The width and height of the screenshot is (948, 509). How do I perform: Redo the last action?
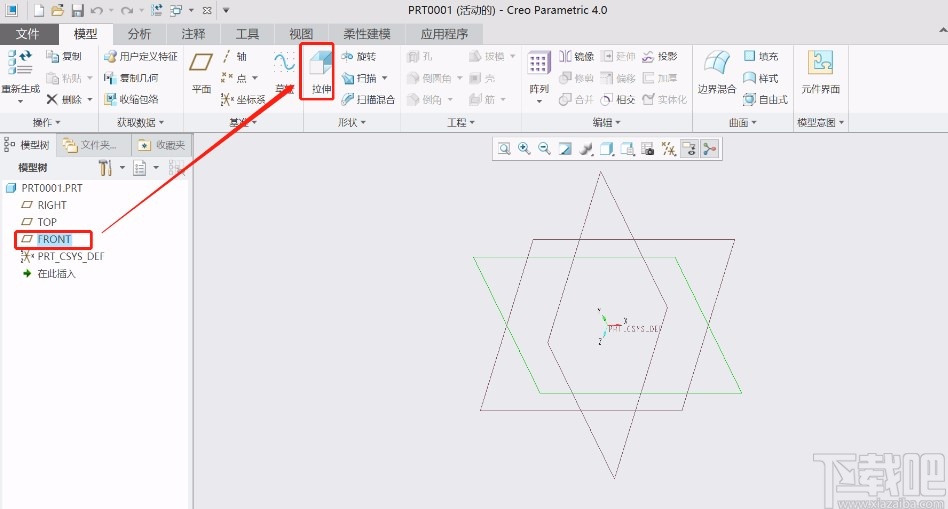click(126, 10)
